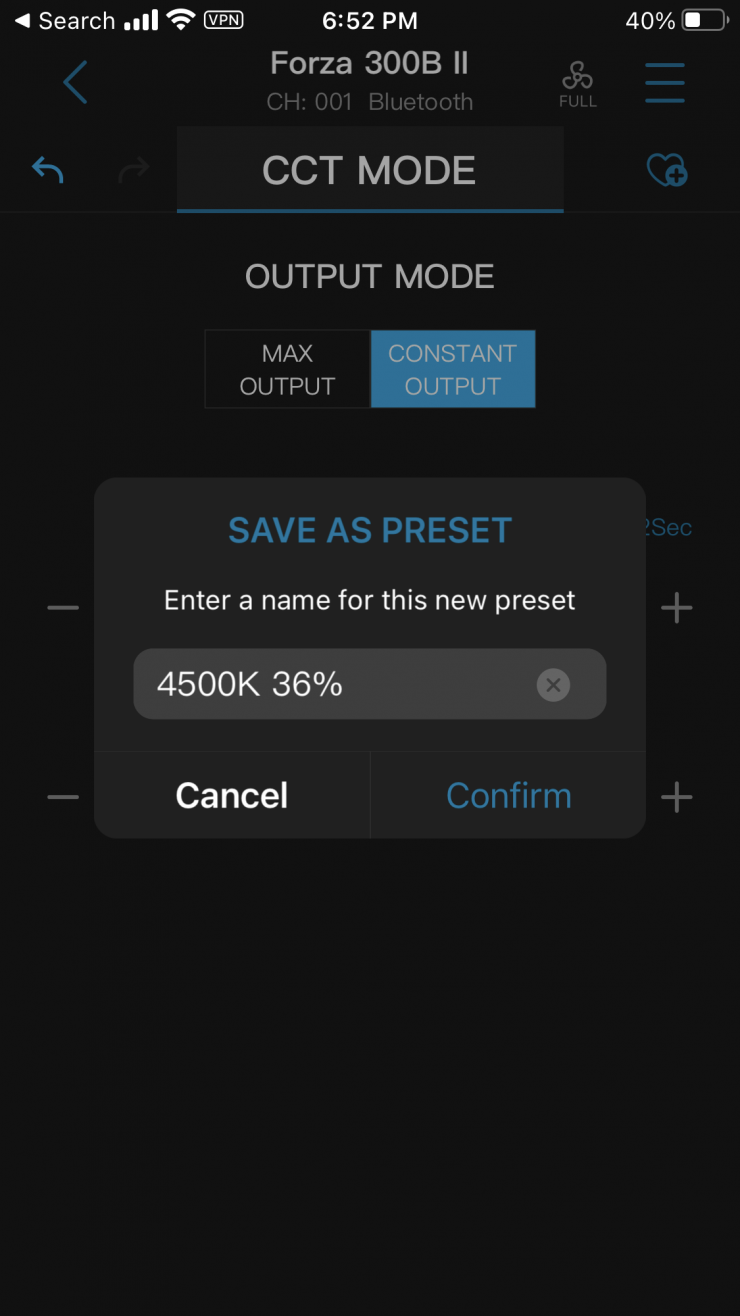This screenshot has height=1316, width=740.
Task: Select CONSTANT OUTPUT mode
Action: coord(453,369)
